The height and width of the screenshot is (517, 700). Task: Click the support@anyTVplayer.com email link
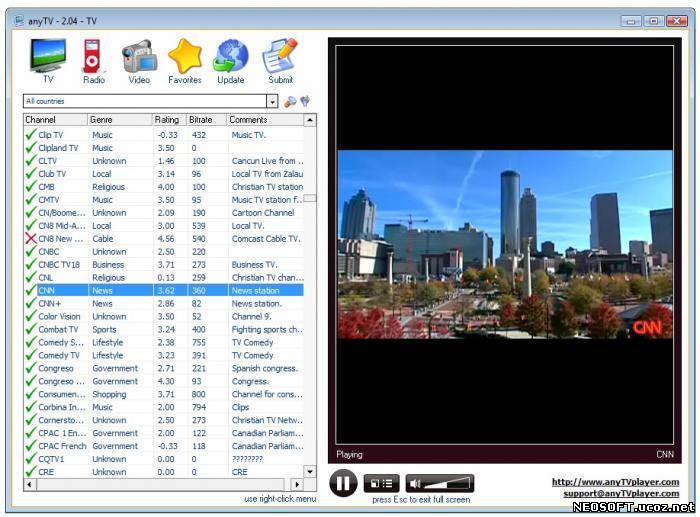(621, 493)
